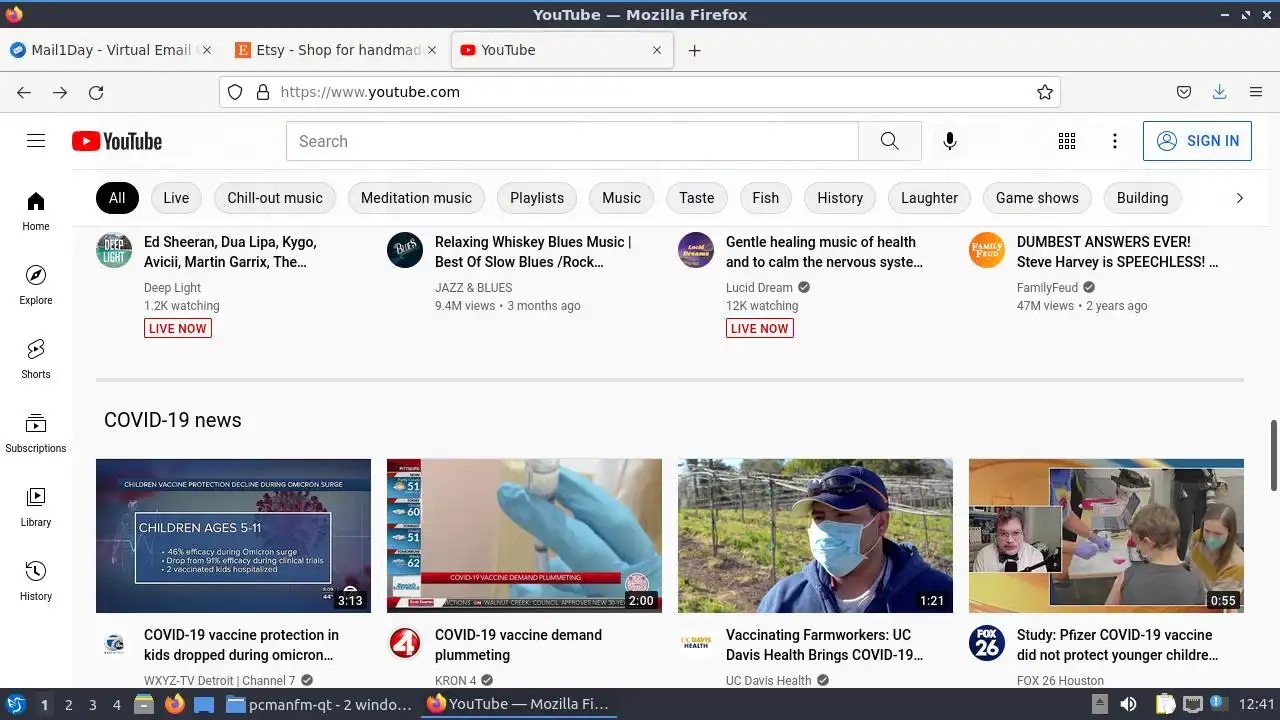This screenshot has height=720, width=1280.
Task: Select the Fish chip
Action: (766, 198)
